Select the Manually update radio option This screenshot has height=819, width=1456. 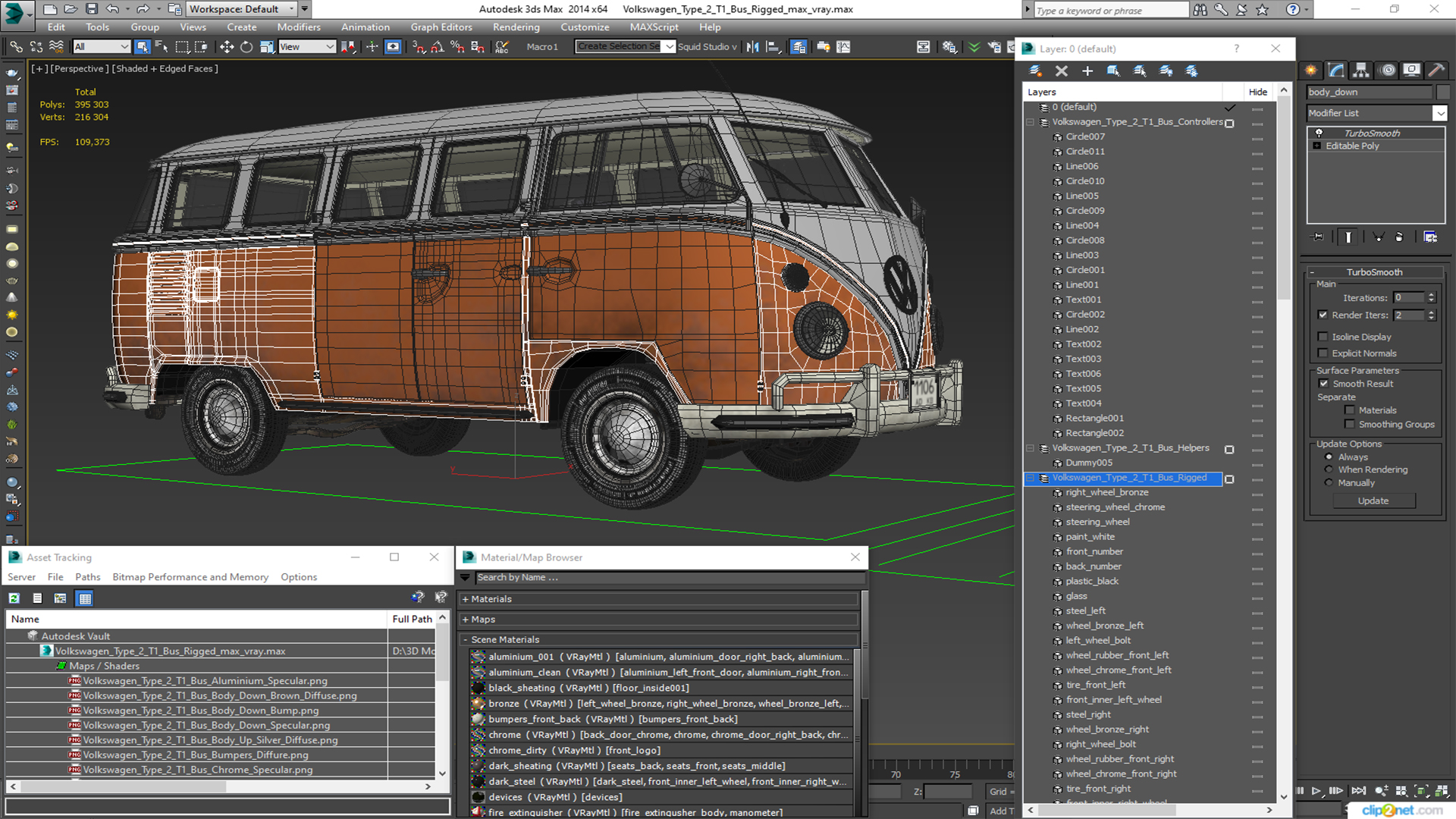point(1329,483)
